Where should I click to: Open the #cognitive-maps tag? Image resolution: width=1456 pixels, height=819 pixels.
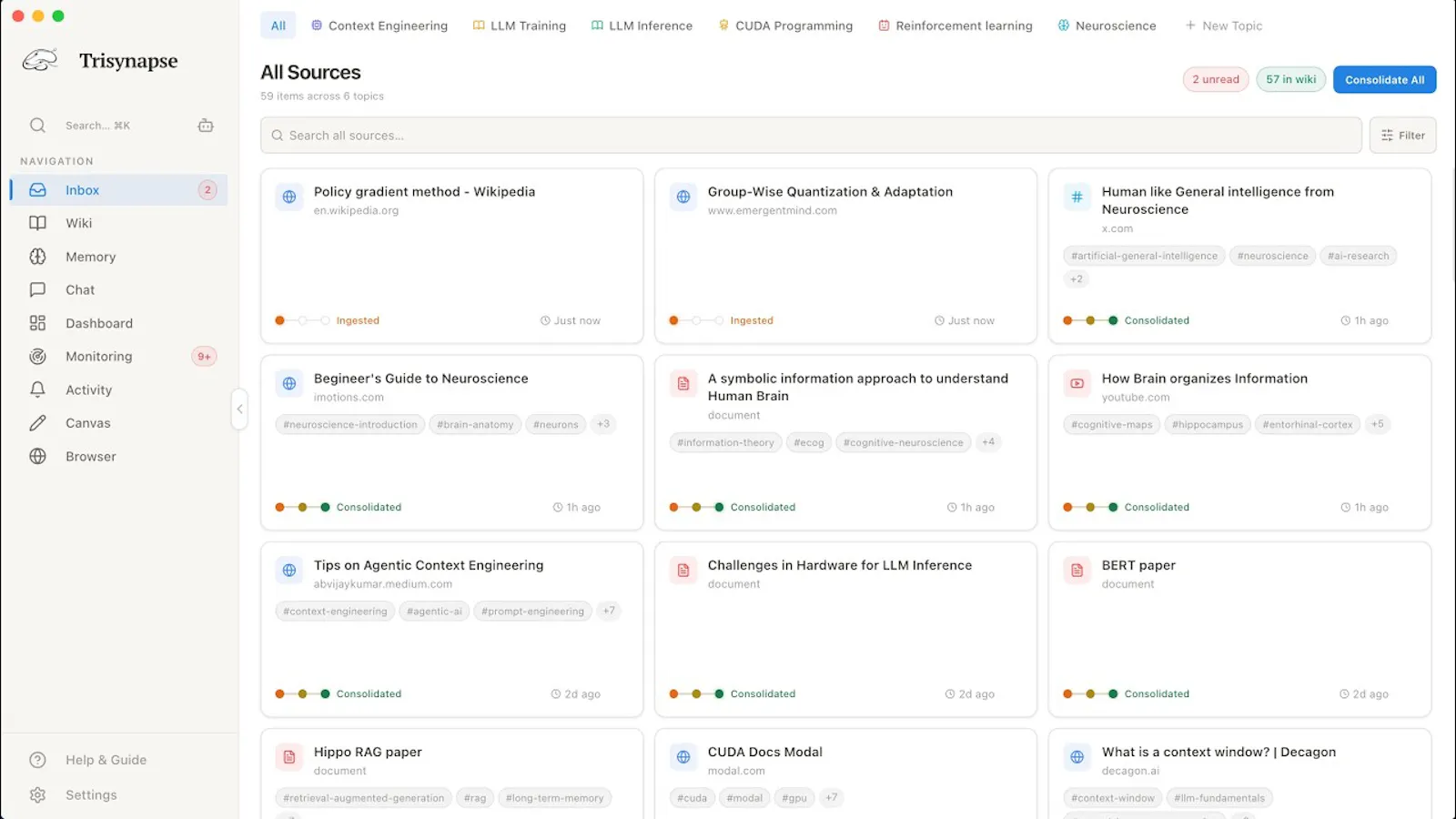1112,425
